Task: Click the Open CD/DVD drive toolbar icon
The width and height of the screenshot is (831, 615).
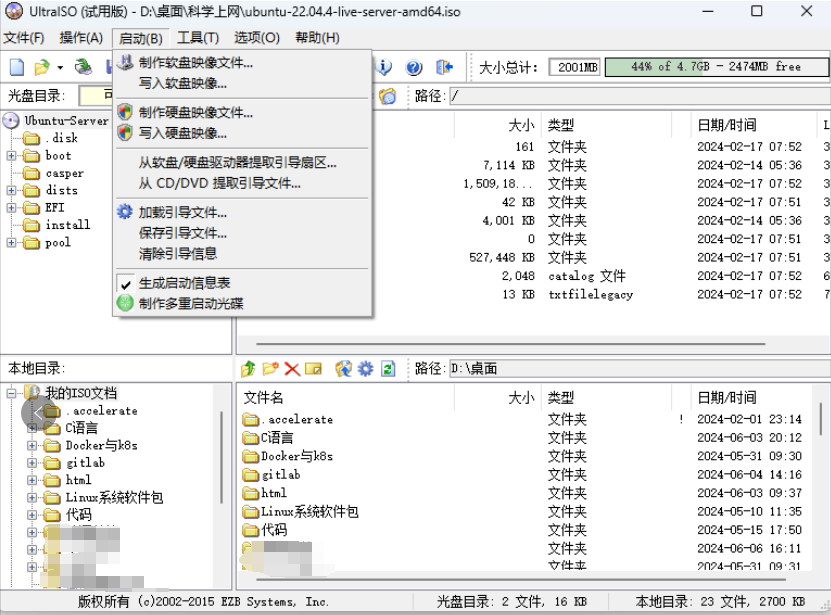Action: [x=83, y=67]
